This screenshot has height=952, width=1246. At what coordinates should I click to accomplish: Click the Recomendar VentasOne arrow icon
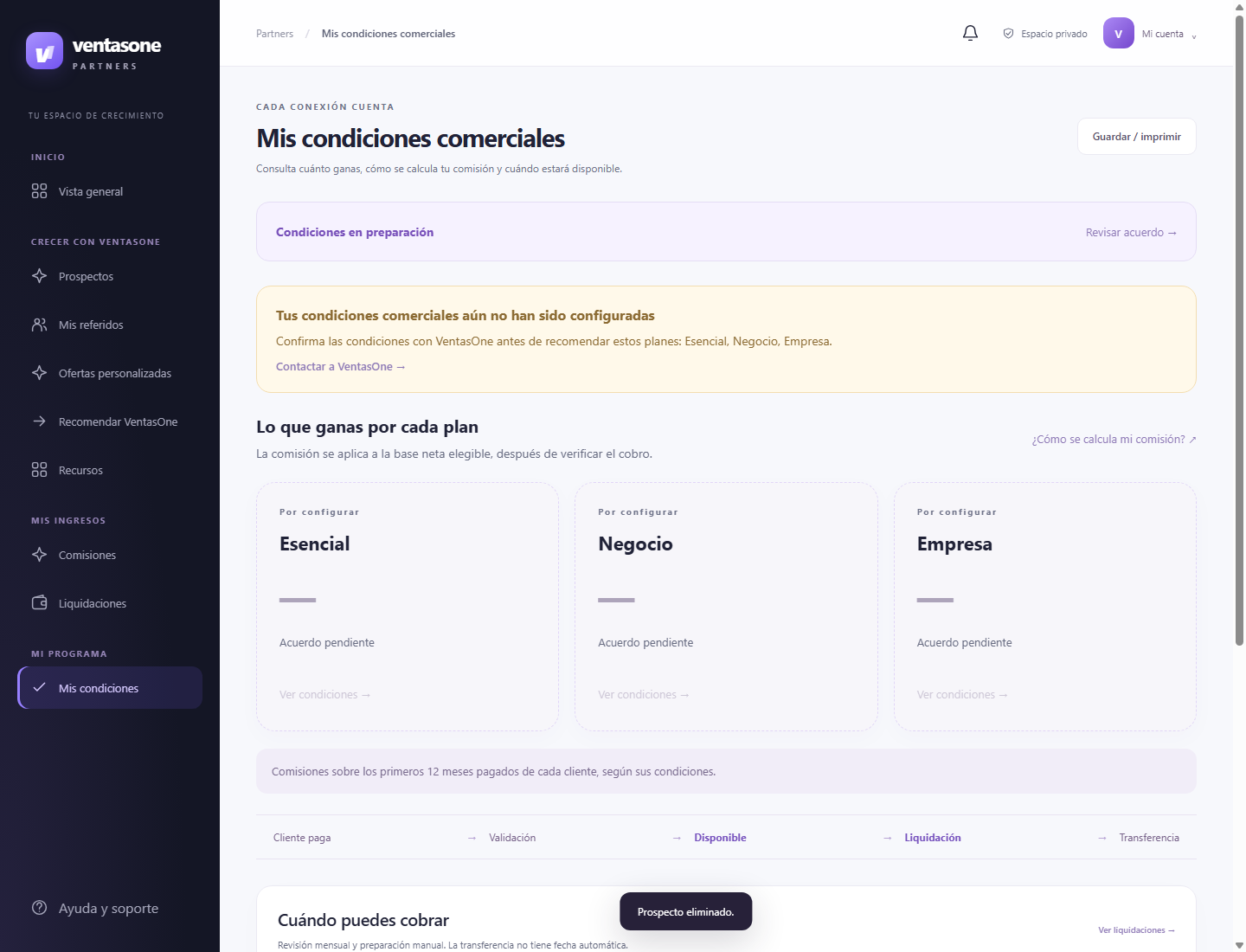(x=39, y=421)
